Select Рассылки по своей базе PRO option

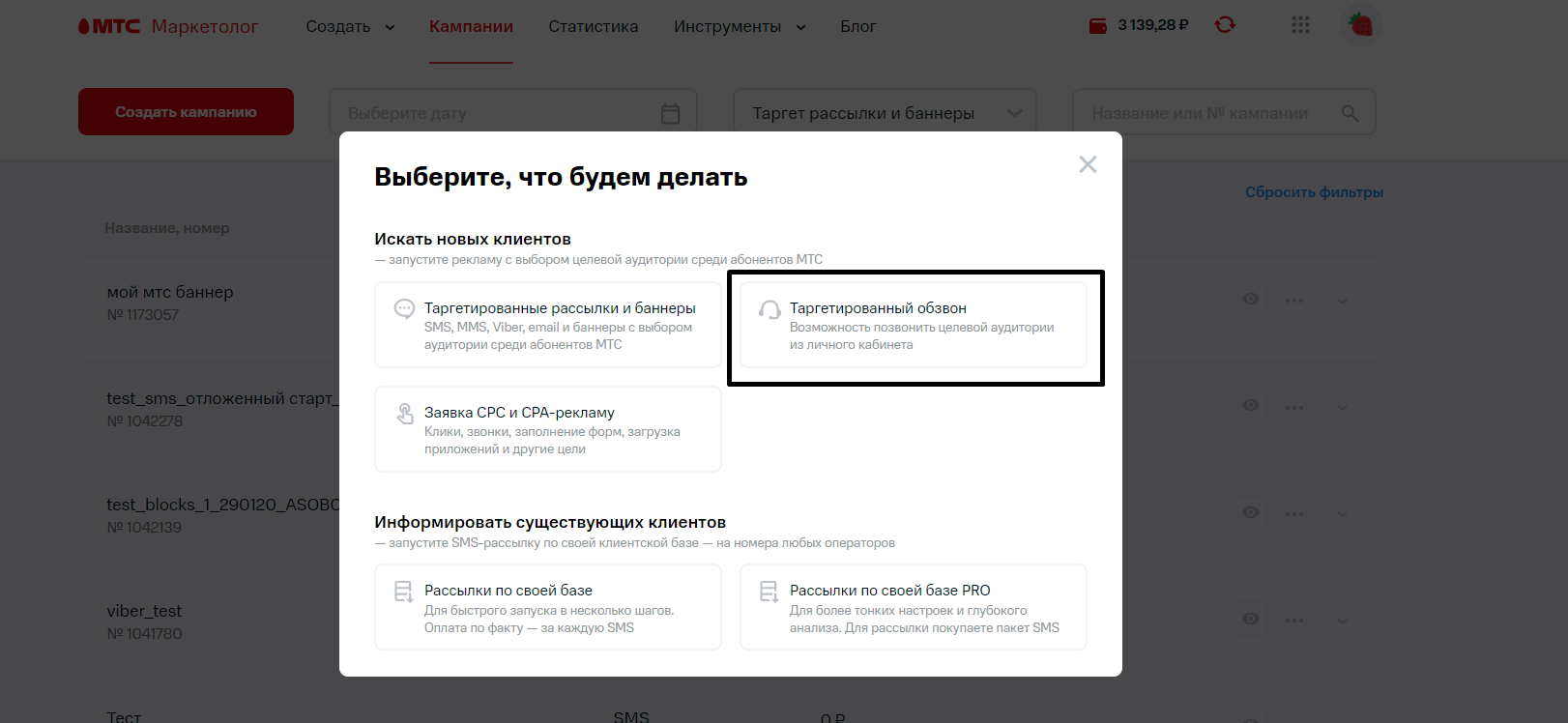coord(914,607)
